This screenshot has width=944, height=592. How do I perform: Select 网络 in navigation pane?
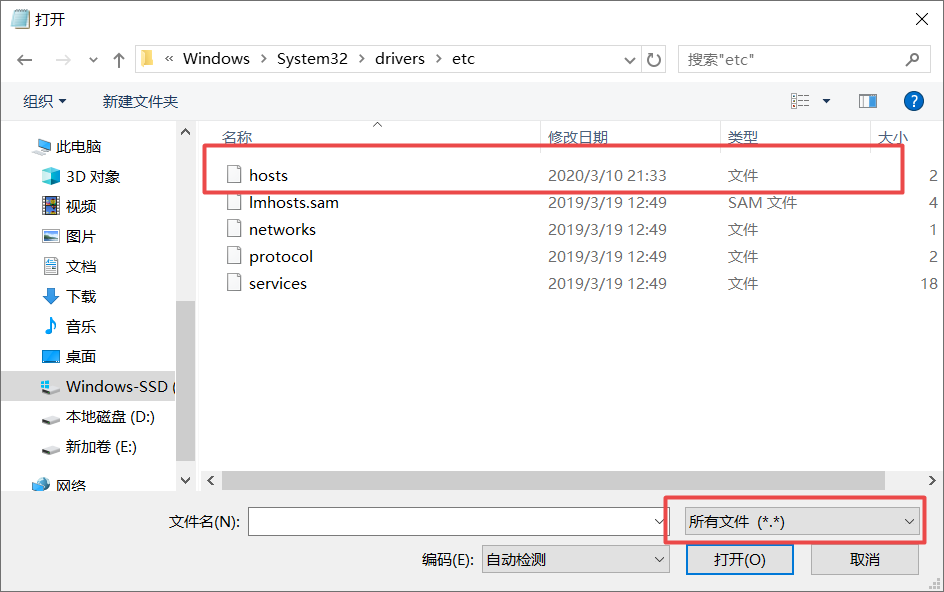pos(71,485)
